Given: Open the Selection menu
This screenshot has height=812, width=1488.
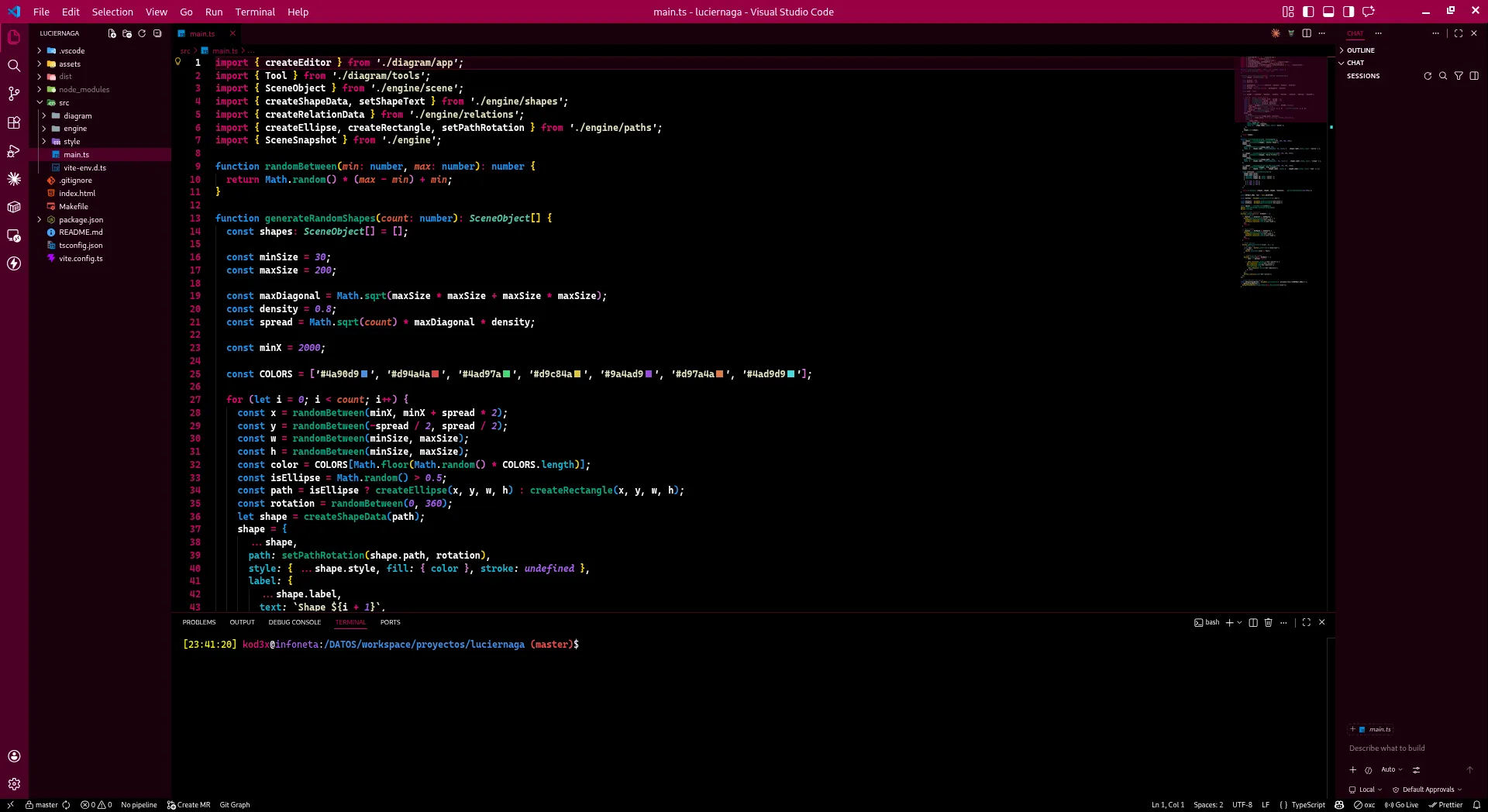Looking at the screenshot, I should tap(112, 12).
